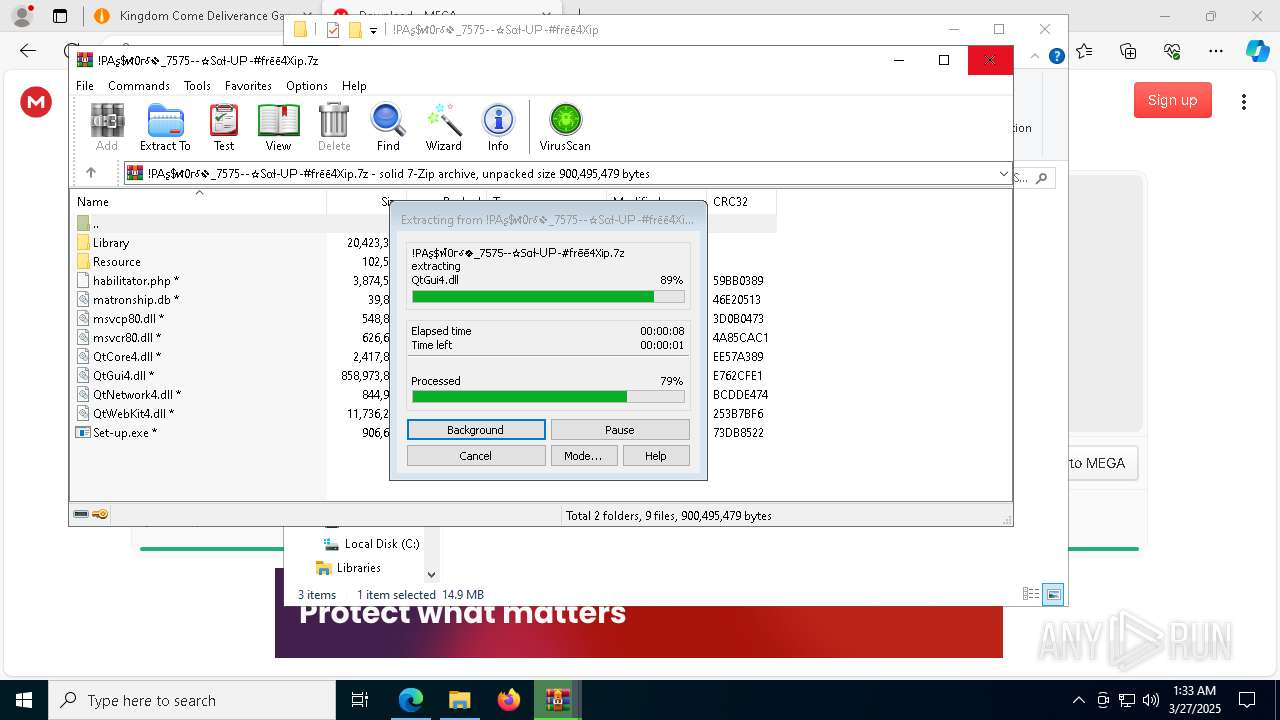This screenshot has width=1280, height=720.
Task: Open the File menu
Action: (x=85, y=86)
